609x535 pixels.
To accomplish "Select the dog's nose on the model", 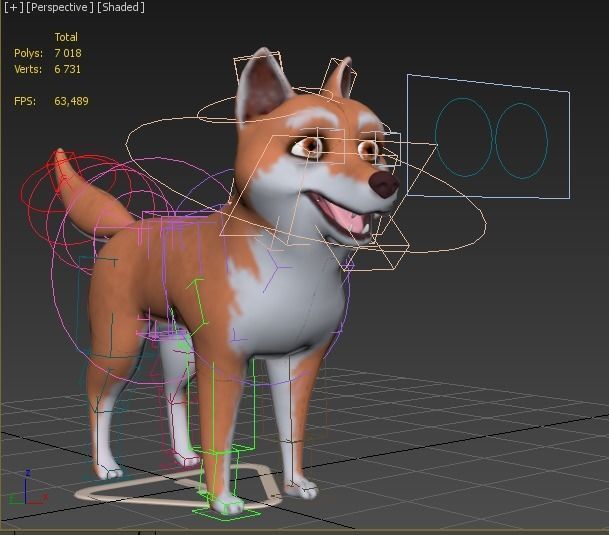I will coord(384,184).
